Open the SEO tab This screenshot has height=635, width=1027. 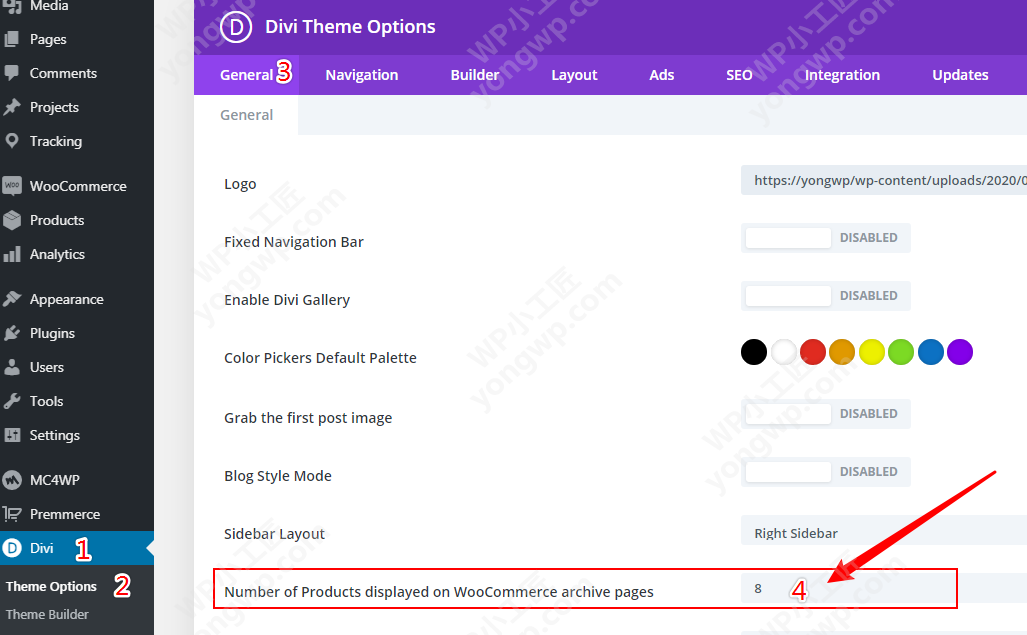pyautogui.click(x=739, y=75)
